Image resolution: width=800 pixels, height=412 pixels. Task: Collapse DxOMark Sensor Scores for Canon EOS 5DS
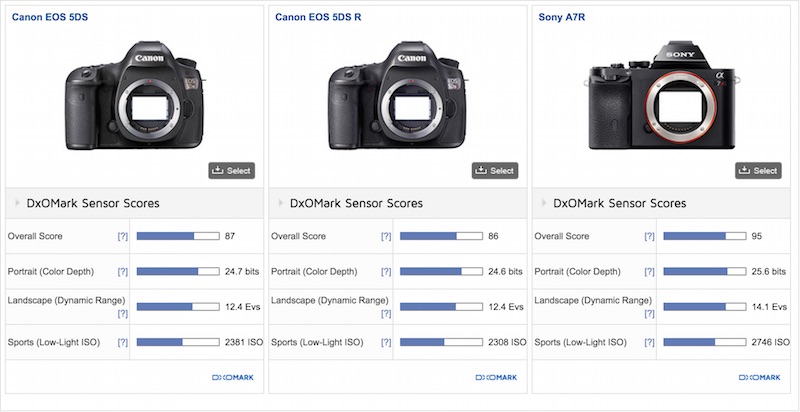[135, 203]
